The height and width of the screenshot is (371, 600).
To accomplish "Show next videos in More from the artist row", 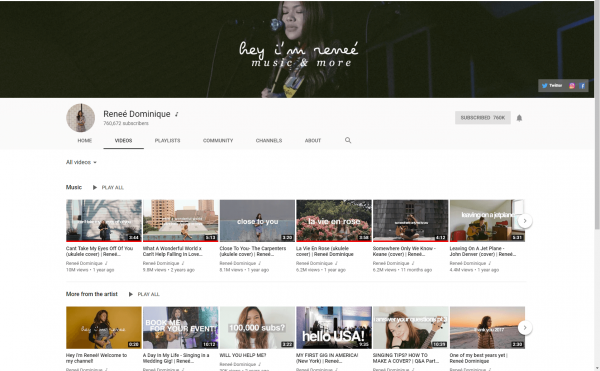I will pyautogui.click(x=525, y=327).
